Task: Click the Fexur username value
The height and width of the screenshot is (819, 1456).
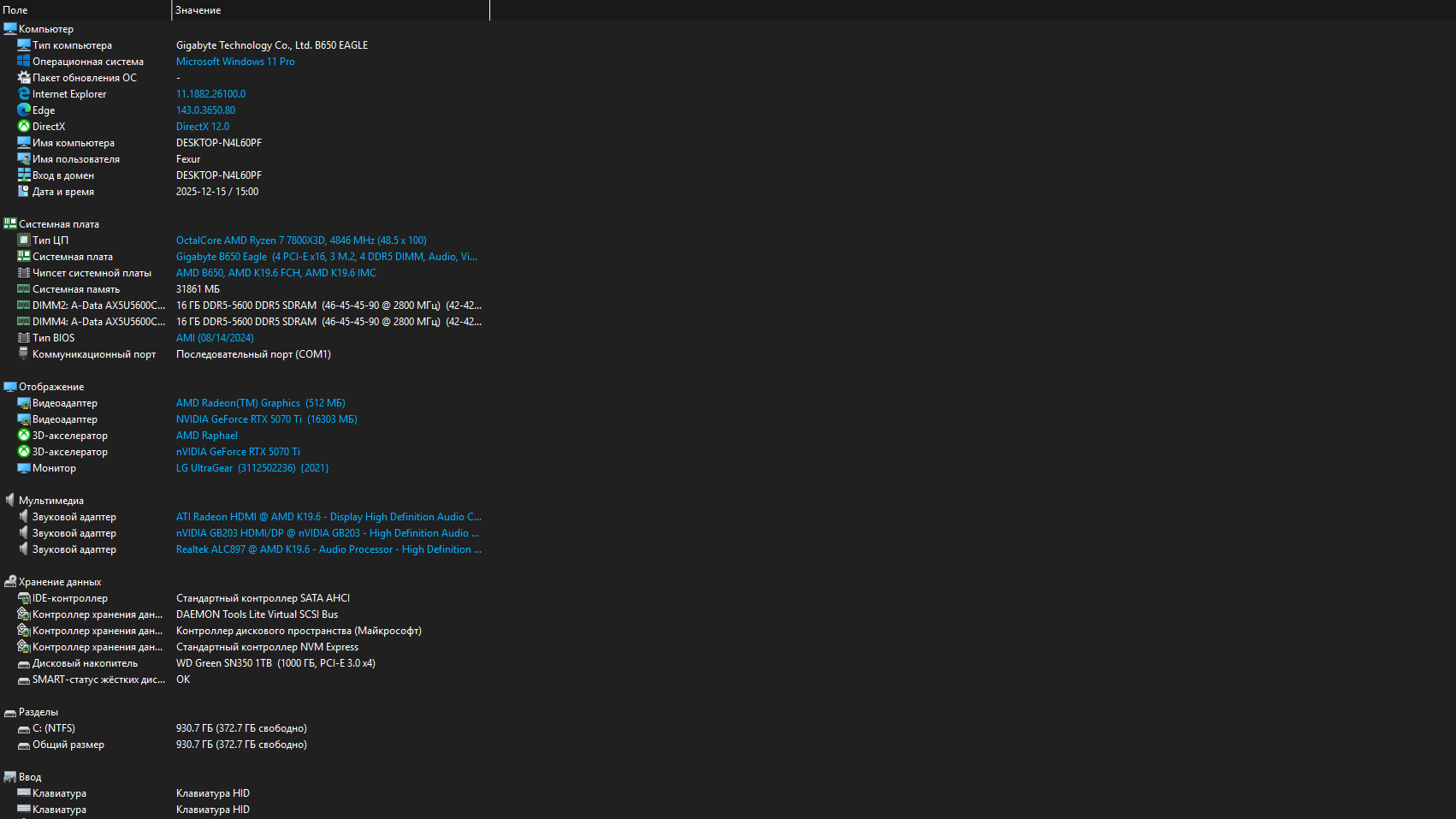Action: coord(188,159)
